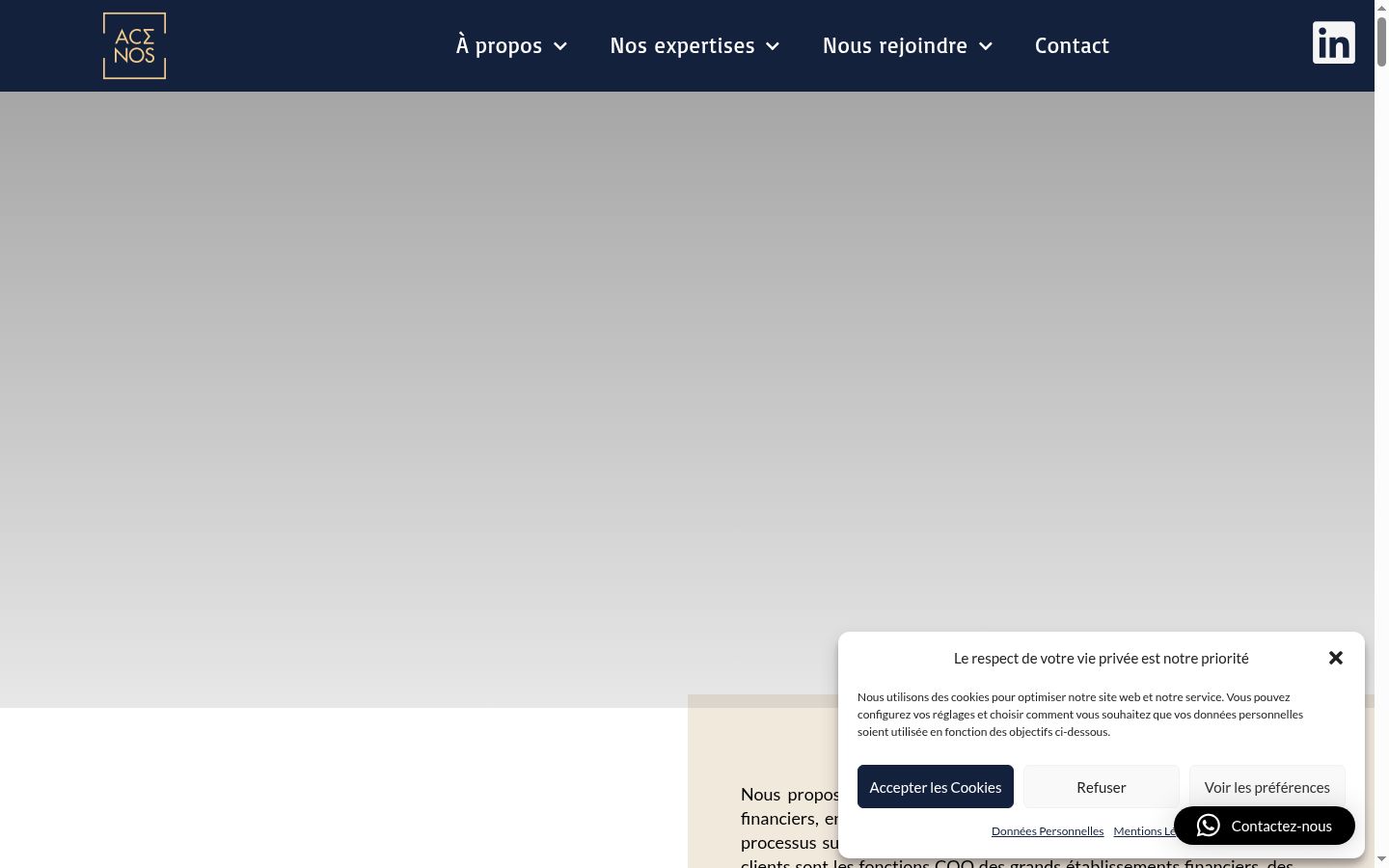Open the Nous rejoindre menu item
Viewport: 1389px width, 868px height.
coord(894,45)
